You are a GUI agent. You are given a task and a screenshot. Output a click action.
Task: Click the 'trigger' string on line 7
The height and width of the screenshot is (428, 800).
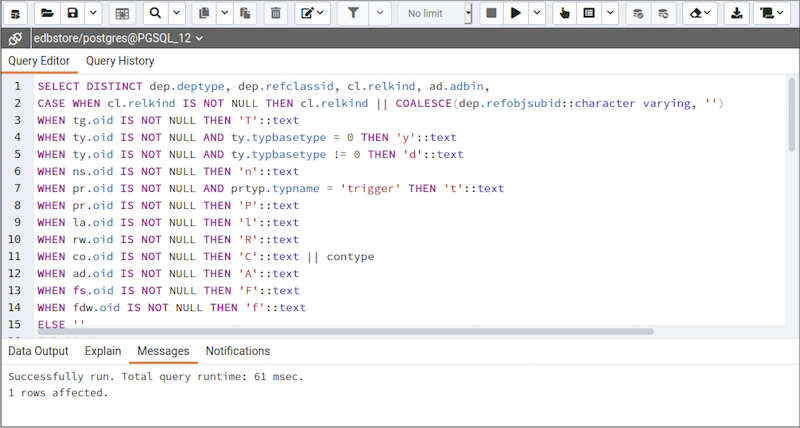click(x=370, y=188)
